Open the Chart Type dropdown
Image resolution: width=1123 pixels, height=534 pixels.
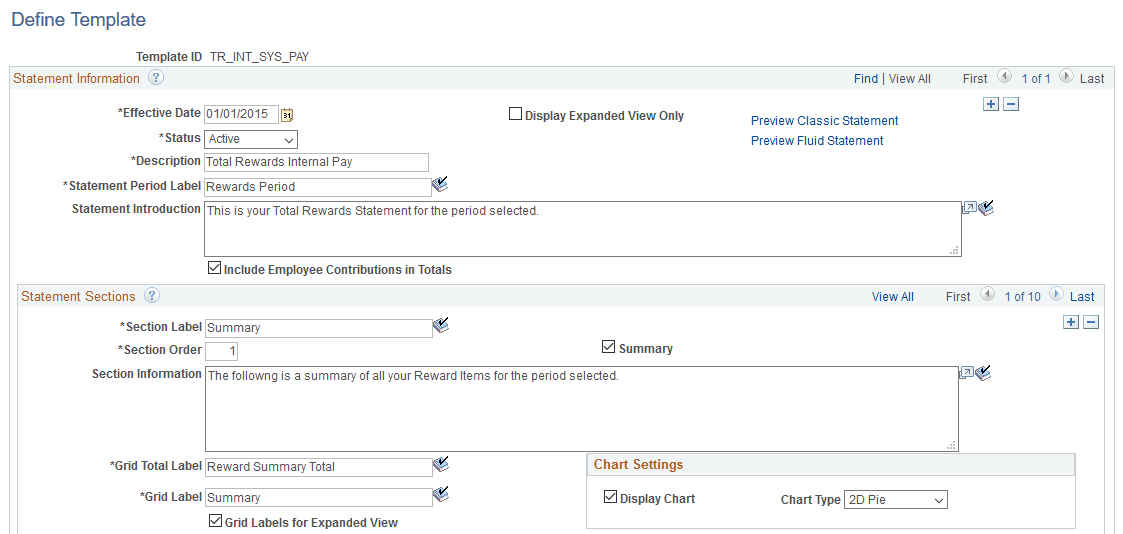pyautogui.click(x=895, y=499)
